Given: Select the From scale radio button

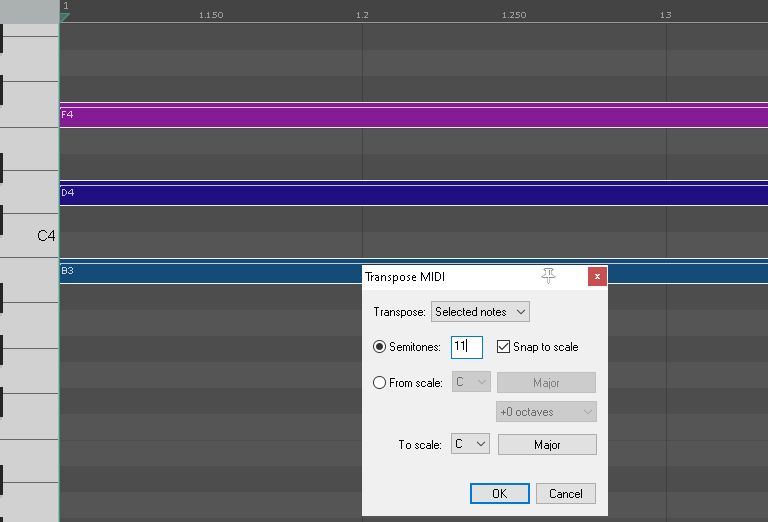Looking at the screenshot, I should (x=379, y=382).
